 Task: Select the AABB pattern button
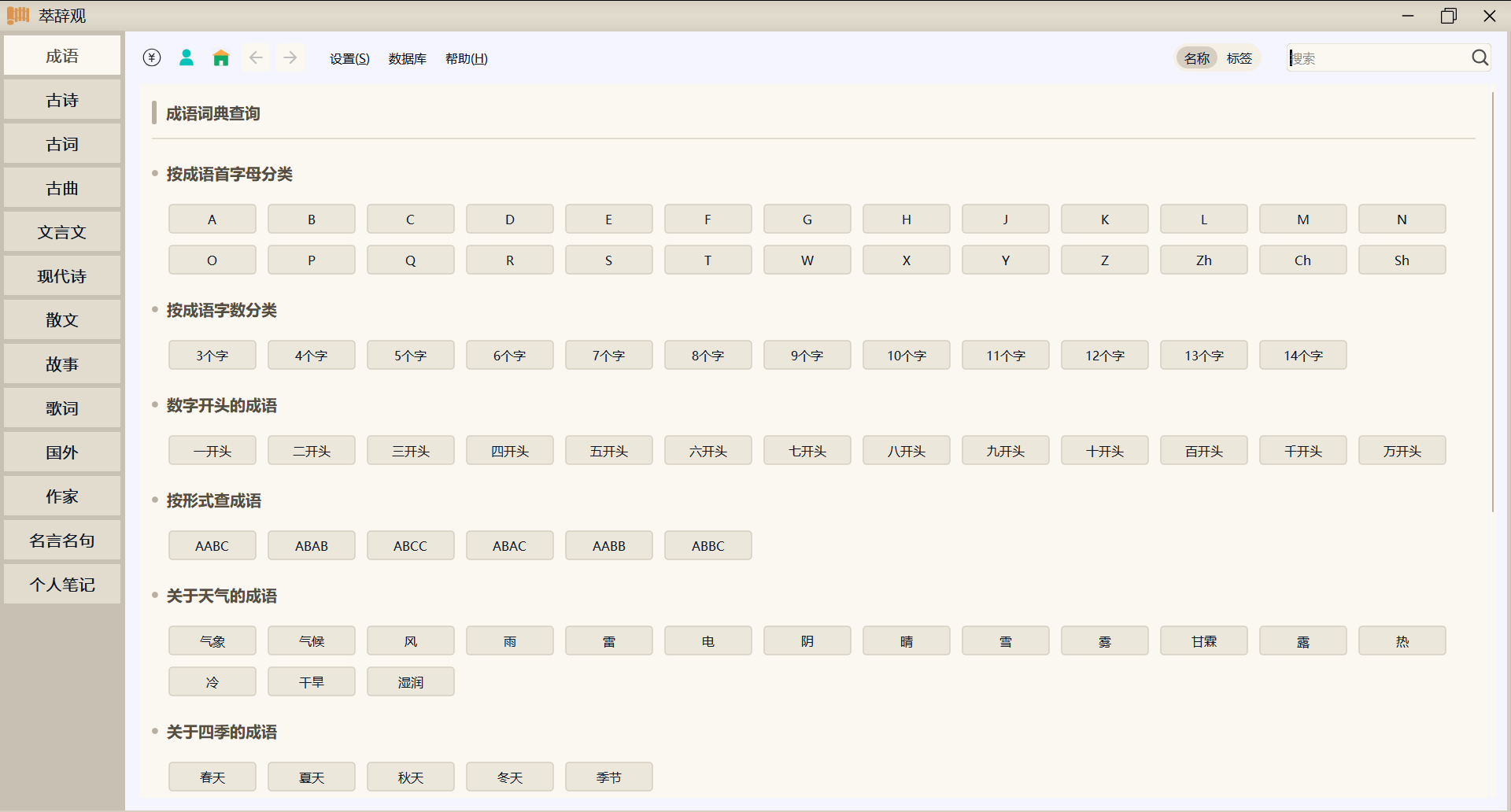tap(609, 545)
